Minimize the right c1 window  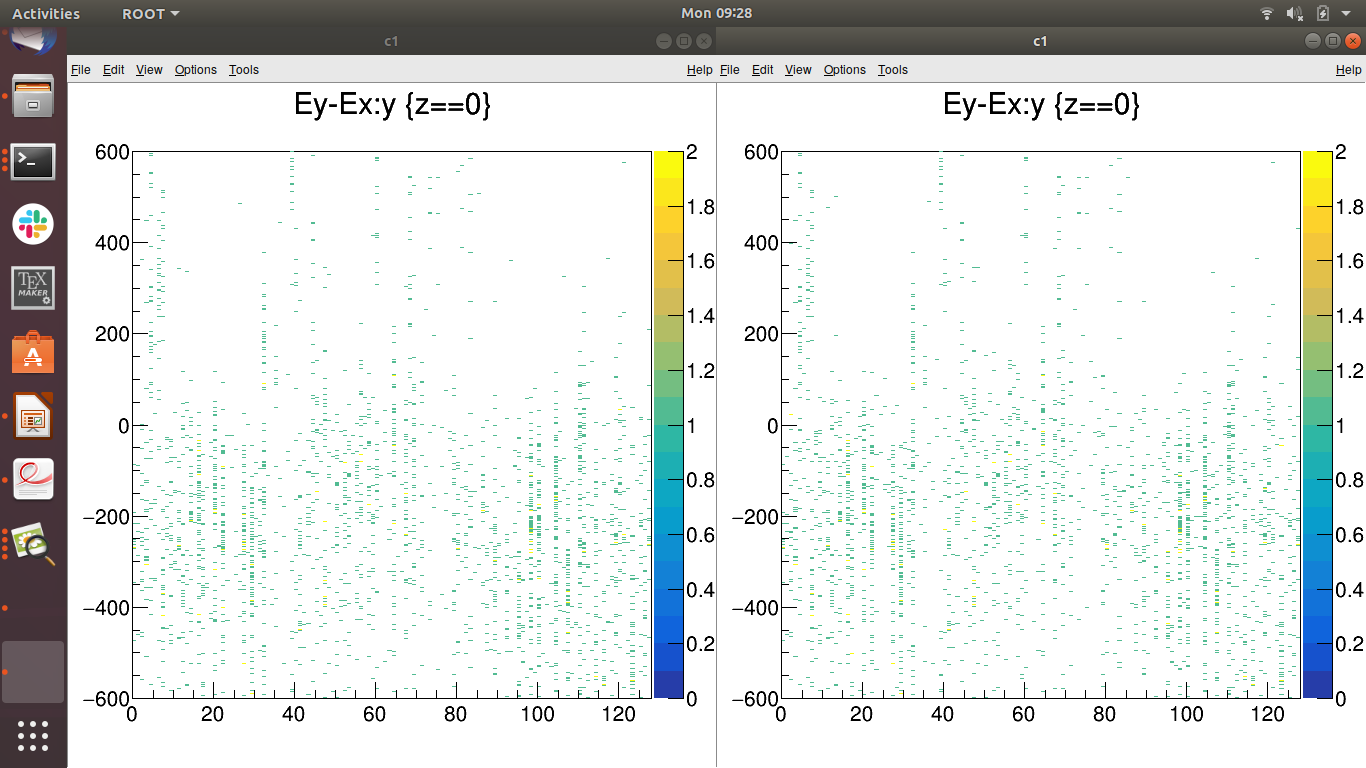[1312, 41]
